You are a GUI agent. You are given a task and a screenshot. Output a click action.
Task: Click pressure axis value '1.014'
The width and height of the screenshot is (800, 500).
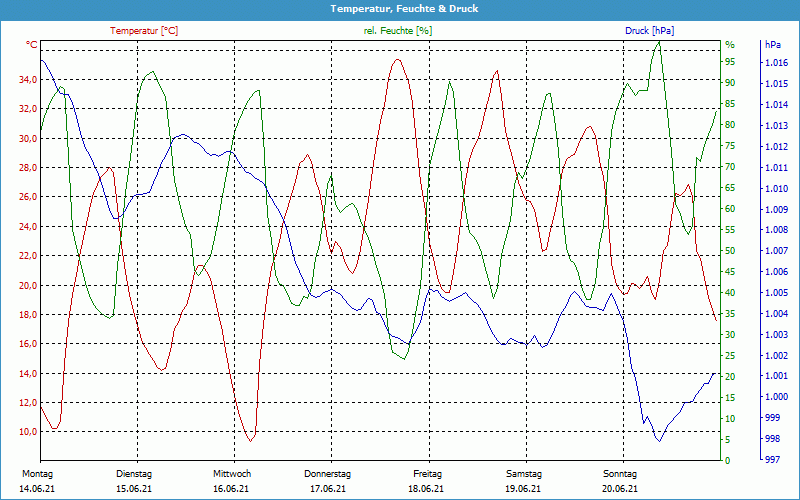[x=776, y=105]
